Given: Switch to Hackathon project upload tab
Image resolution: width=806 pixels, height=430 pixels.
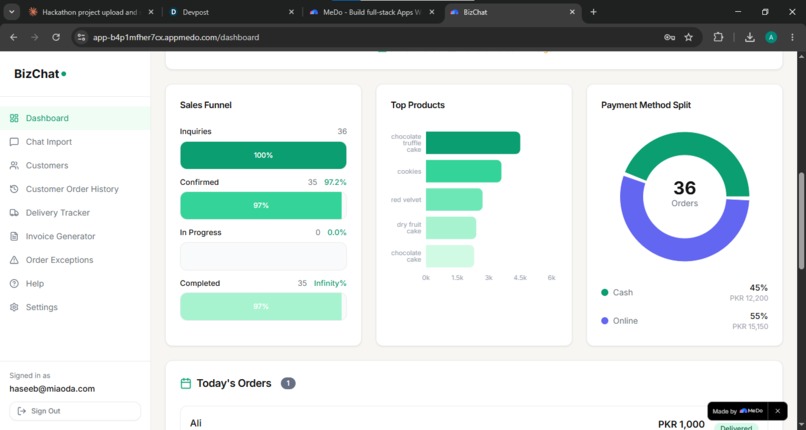Looking at the screenshot, I should [x=90, y=12].
